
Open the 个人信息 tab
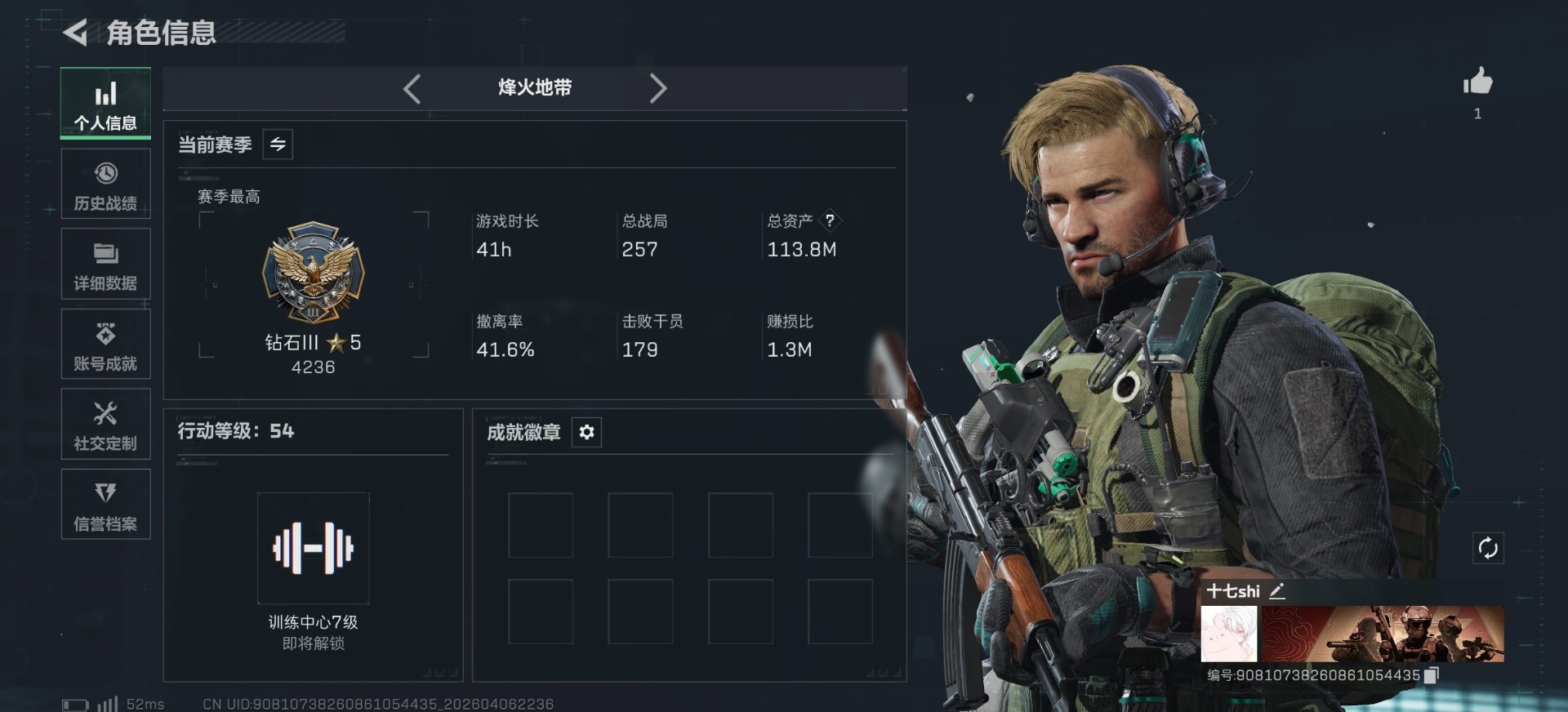click(x=105, y=104)
